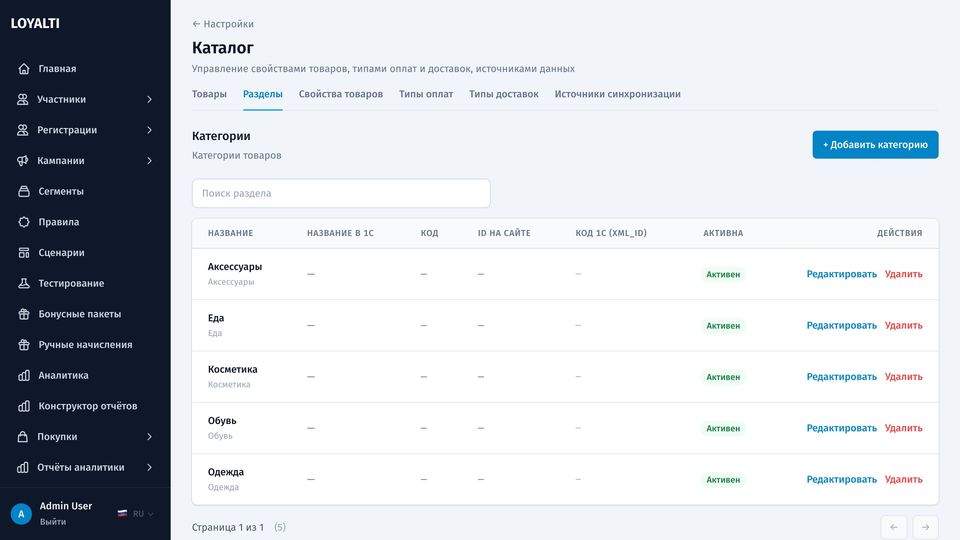Select the Разделы tab
Image resolution: width=960 pixels, height=540 pixels.
pos(263,94)
